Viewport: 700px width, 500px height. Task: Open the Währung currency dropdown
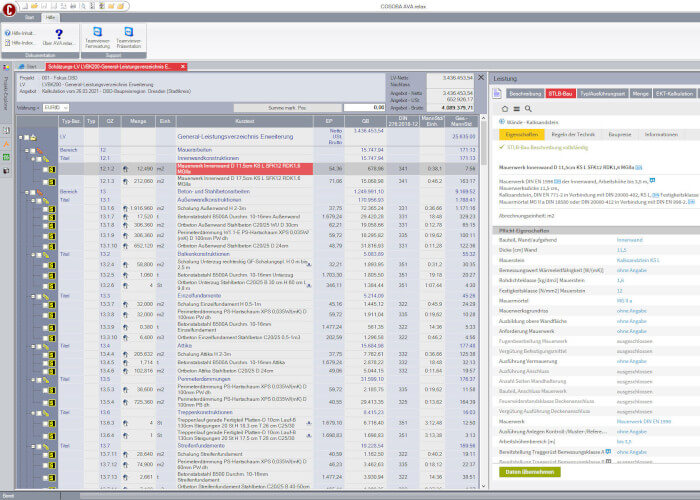tap(65, 108)
